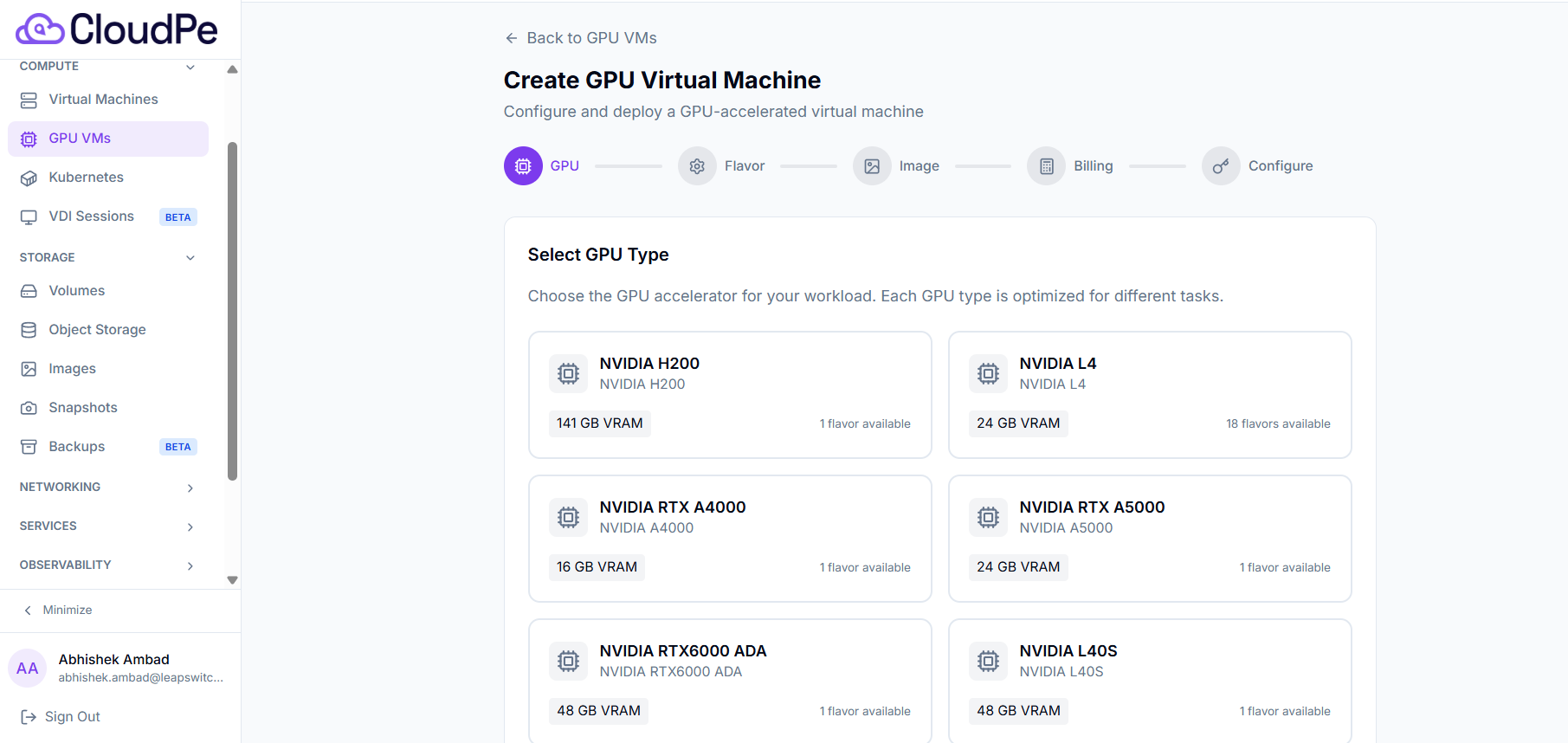The image size is (1568, 743).
Task: Click the chip icon on NVIDIA L40S card
Action: click(988, 661)
